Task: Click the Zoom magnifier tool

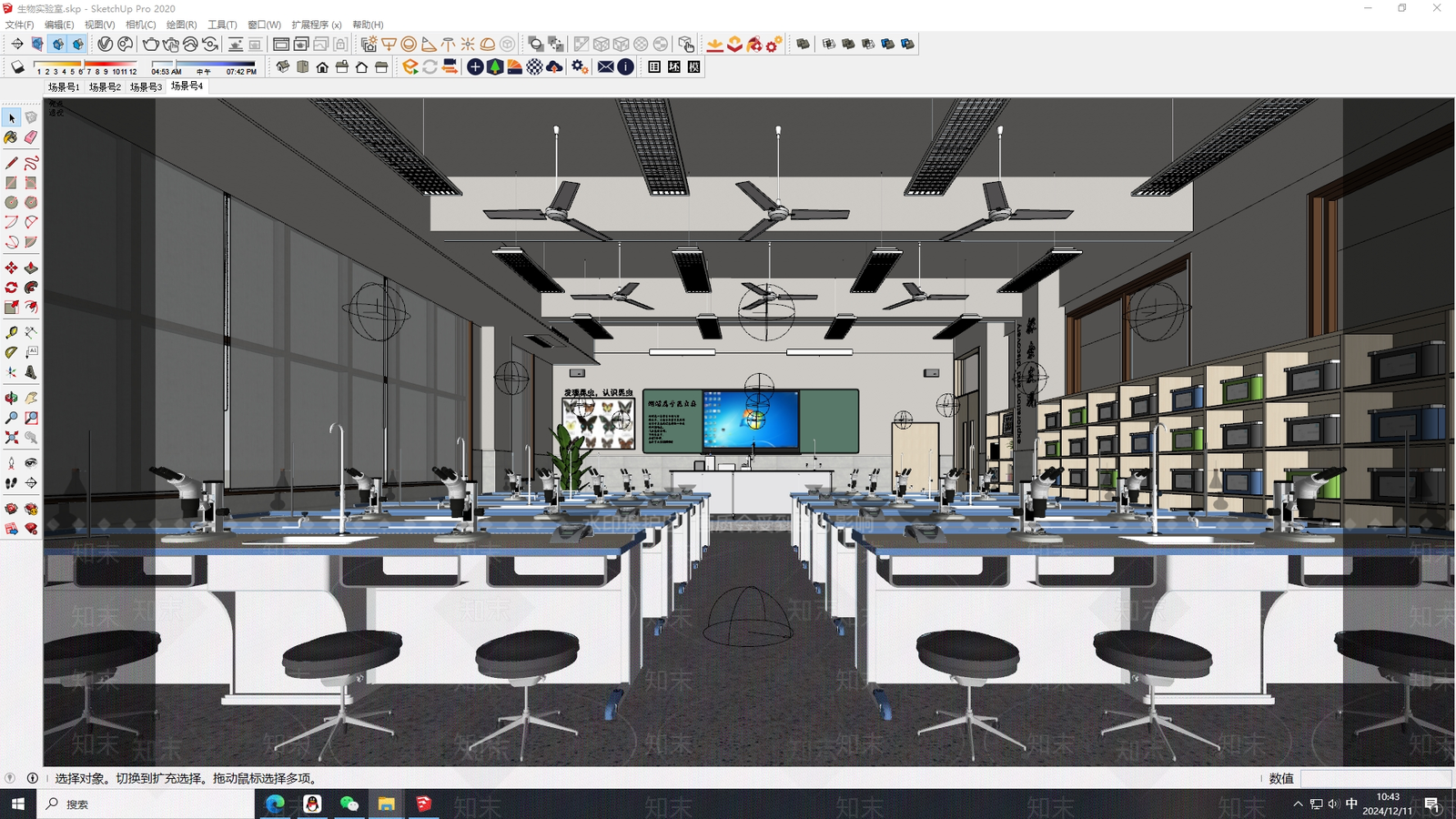Action: click(12, 418)
